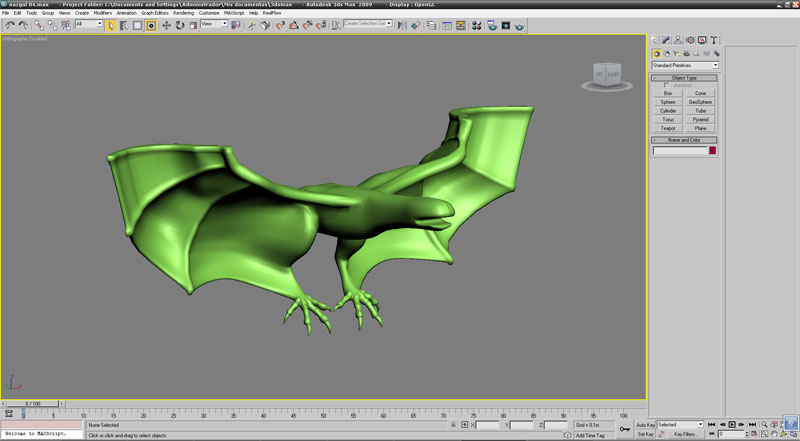Create a Box primitive
This screenshot has width=800, height=441.
tap(668, 93)
